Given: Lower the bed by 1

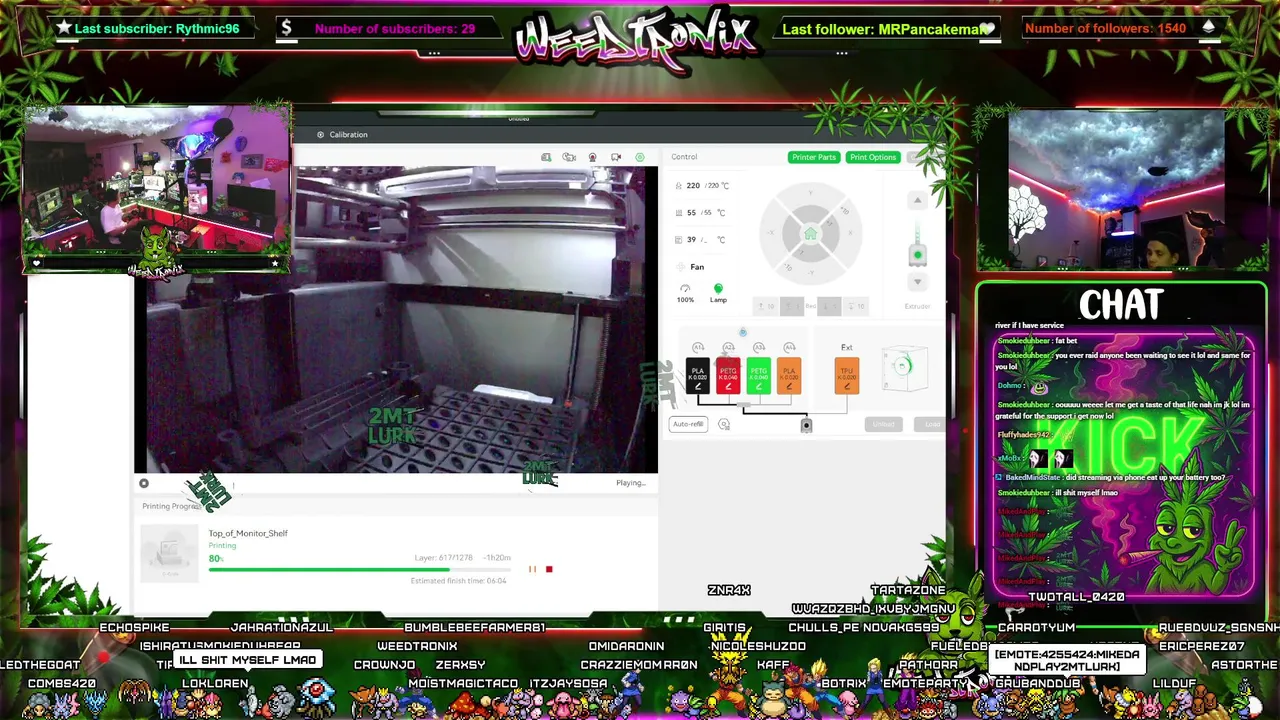Looking at the screenshot, I should 829,306.
